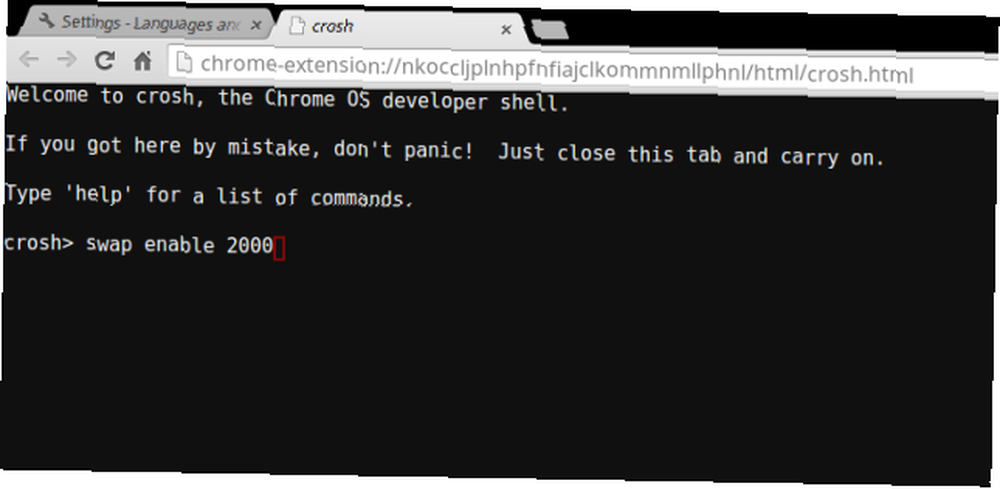Click the wrench icon on Settings tab

[46, 21]
